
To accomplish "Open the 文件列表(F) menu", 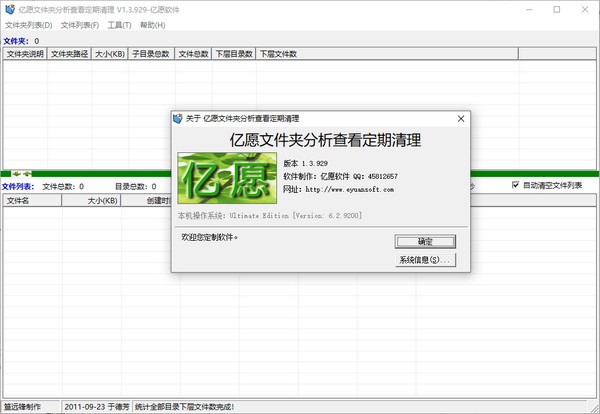I will tap(80, 25).
